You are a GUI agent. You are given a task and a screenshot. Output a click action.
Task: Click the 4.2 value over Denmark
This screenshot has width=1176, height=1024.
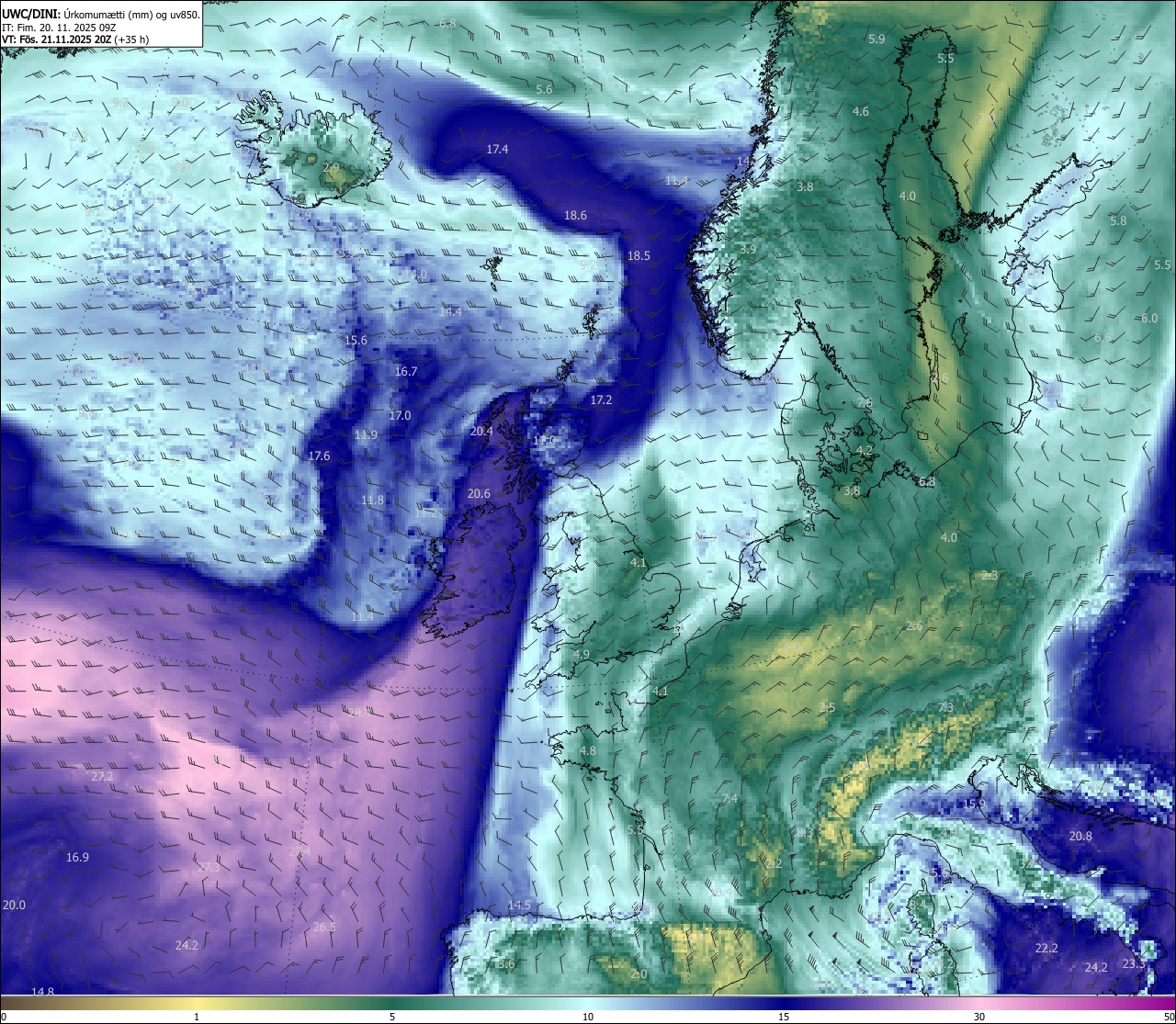[x=865, y=450]
